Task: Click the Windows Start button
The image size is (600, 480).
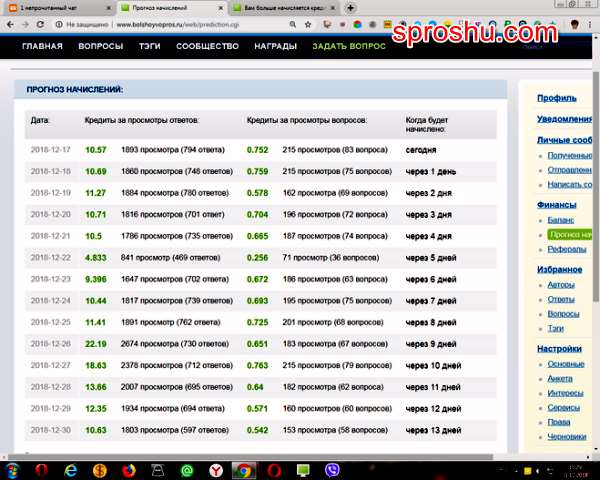Action: pos(12,468)
